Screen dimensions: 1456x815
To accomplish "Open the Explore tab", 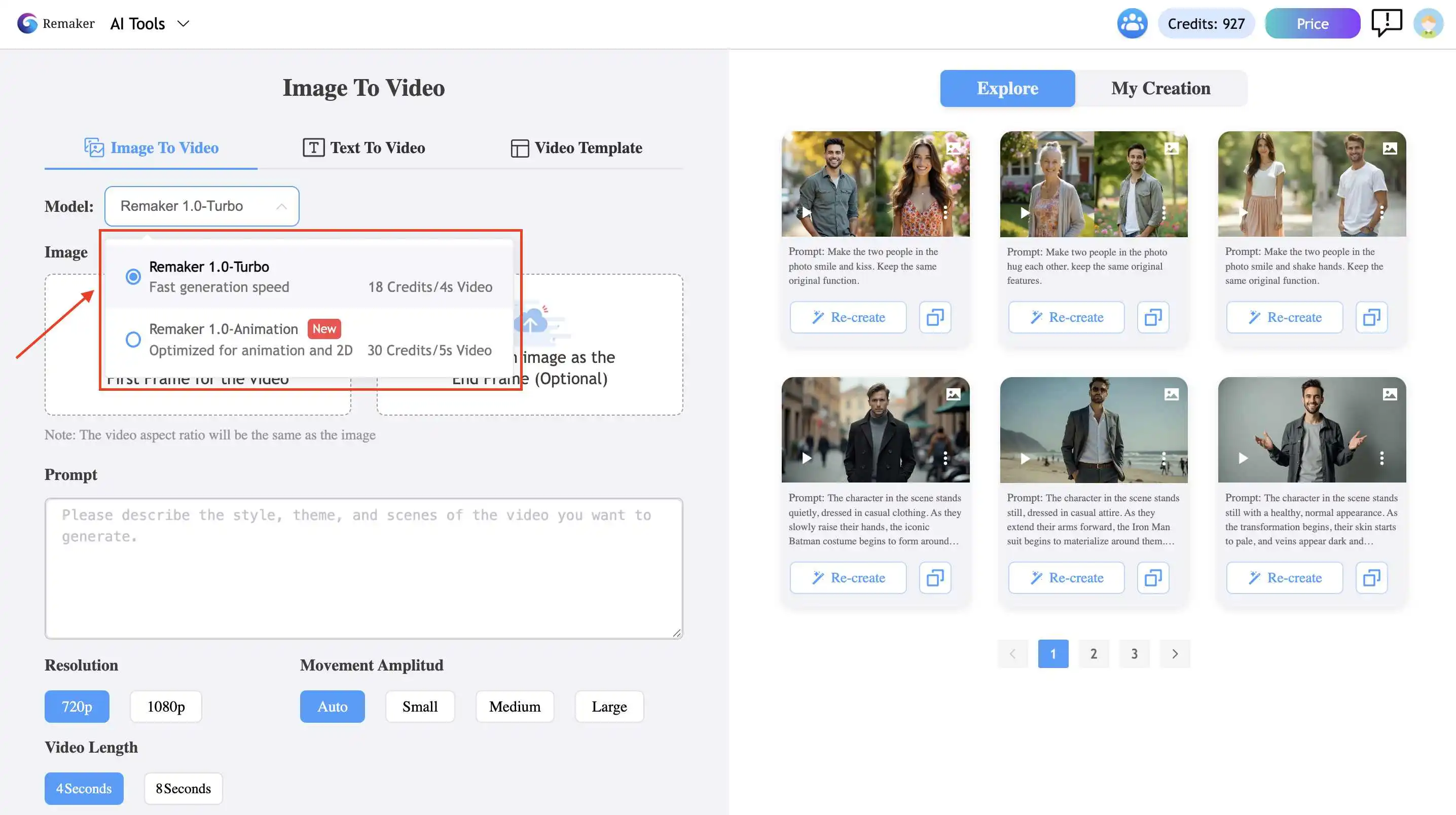I will click(x=1007, y=88).
